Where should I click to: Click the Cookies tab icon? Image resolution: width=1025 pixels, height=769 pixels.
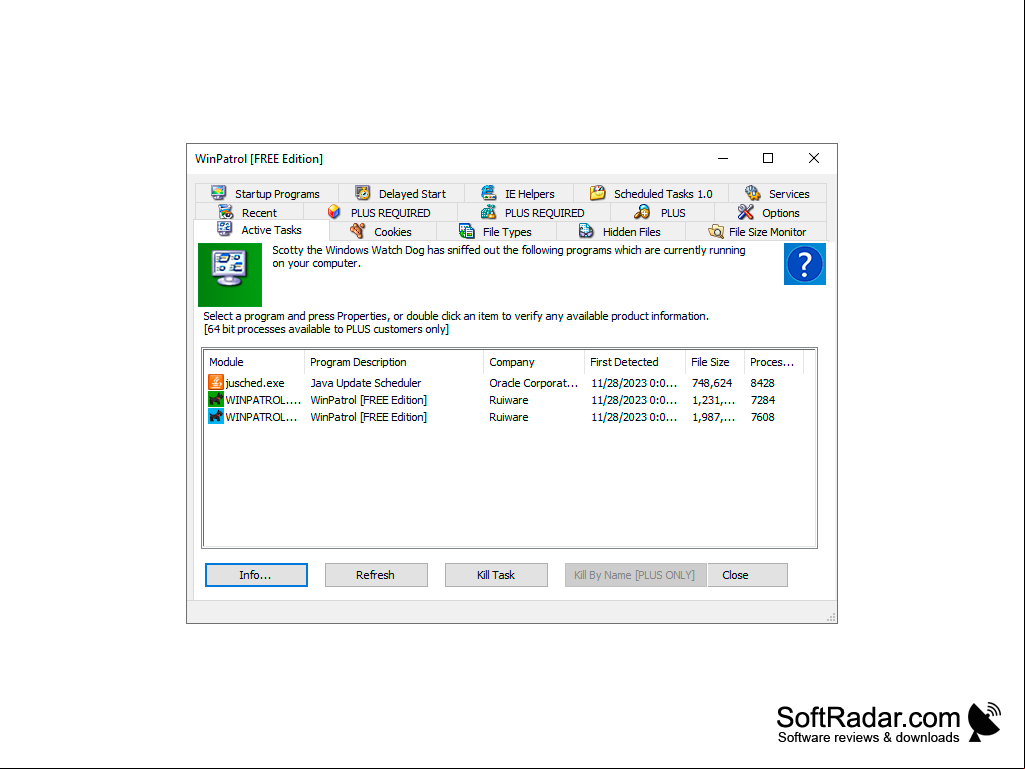point(358,231)
